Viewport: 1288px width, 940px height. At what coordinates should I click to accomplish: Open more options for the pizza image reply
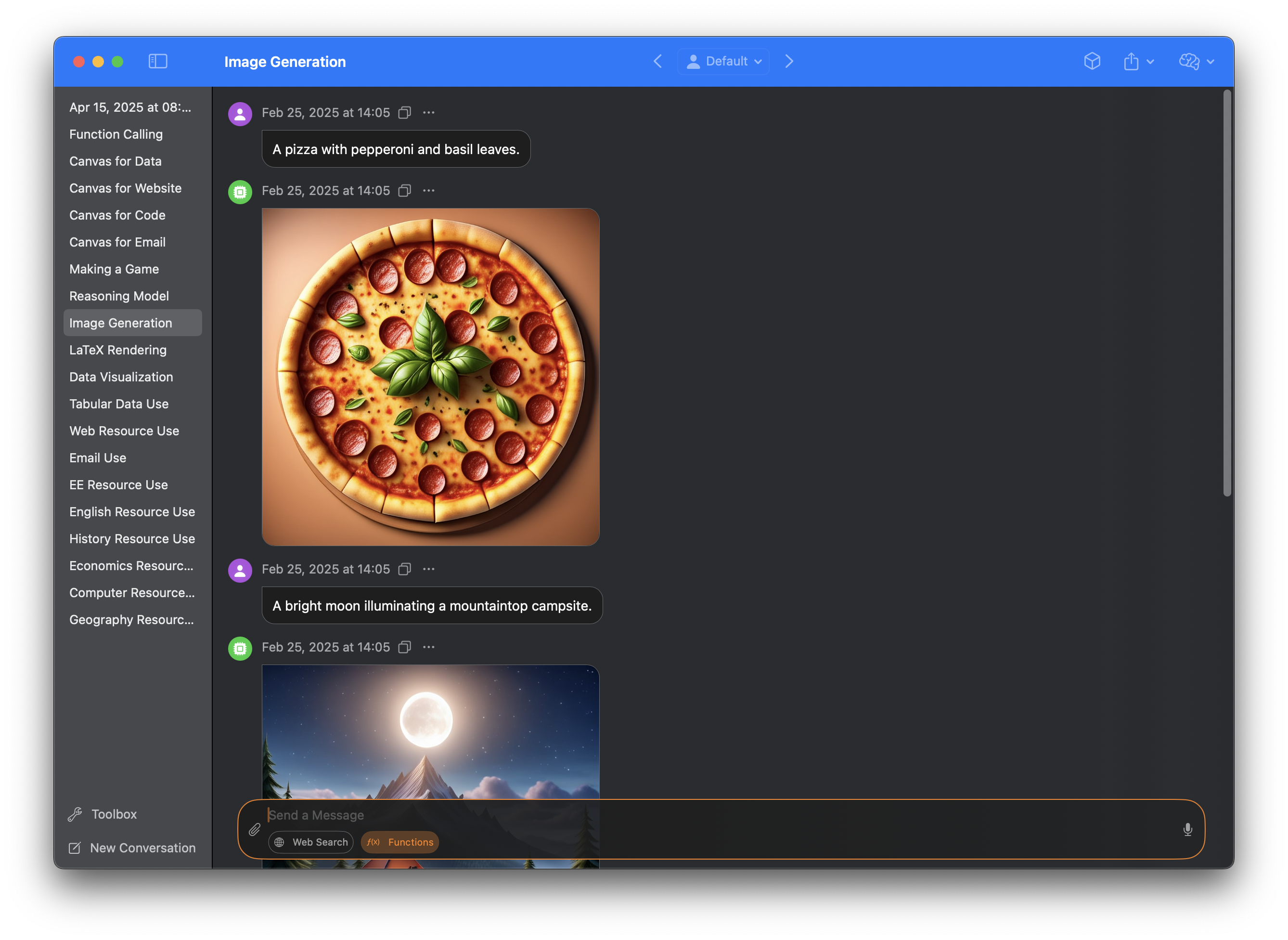click(x=429, y=191)
